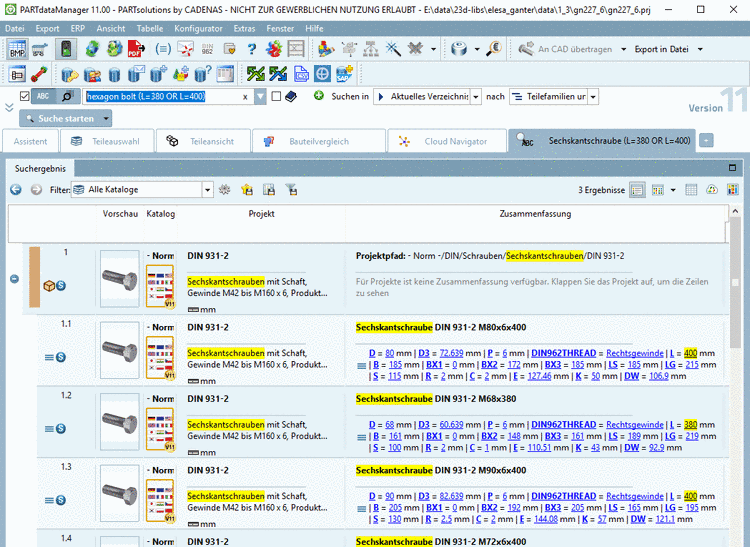750x547 pixels.
Task: Click the database with users icon
Action: 92,74
